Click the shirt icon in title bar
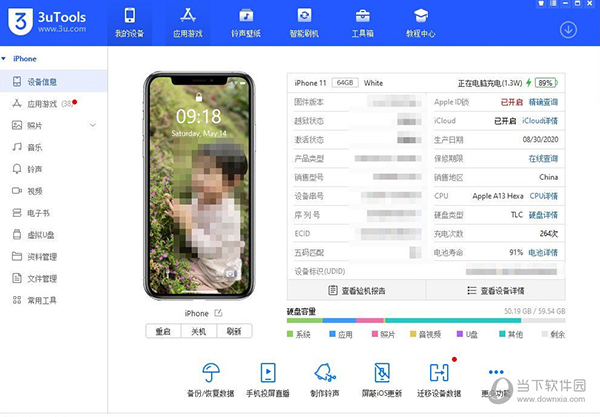This screenshot has height=417, width=600. (541, 3)
